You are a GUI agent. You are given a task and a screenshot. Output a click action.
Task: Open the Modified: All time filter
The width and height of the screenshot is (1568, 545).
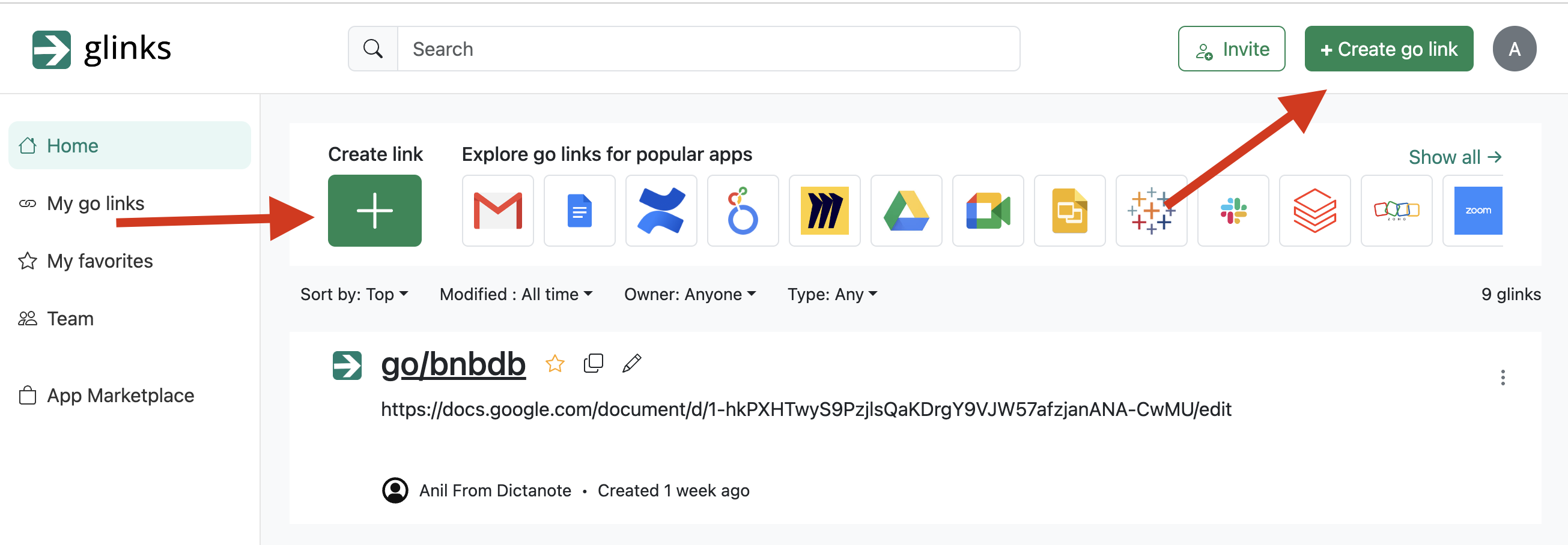click(x=515, y=294)
